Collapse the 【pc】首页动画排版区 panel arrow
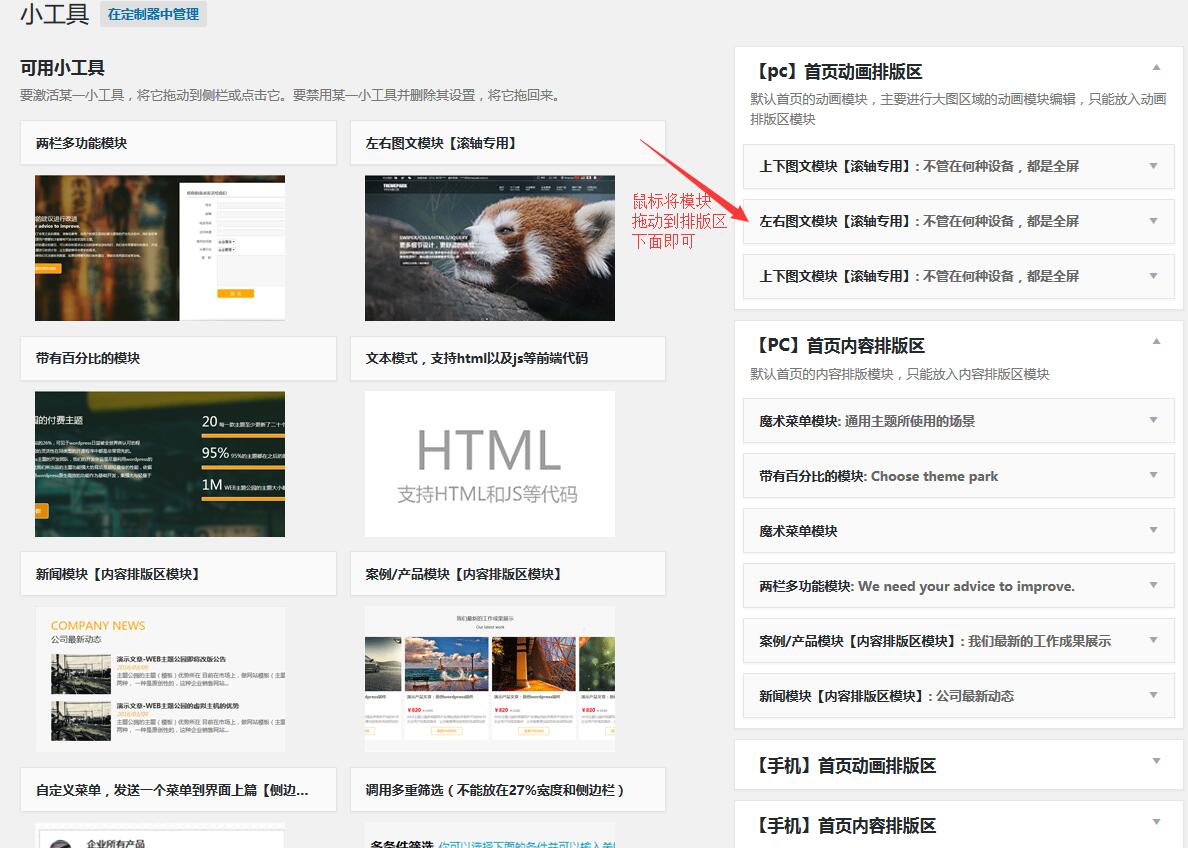Screen dimensions: 1188x848 coord(1156,68)
